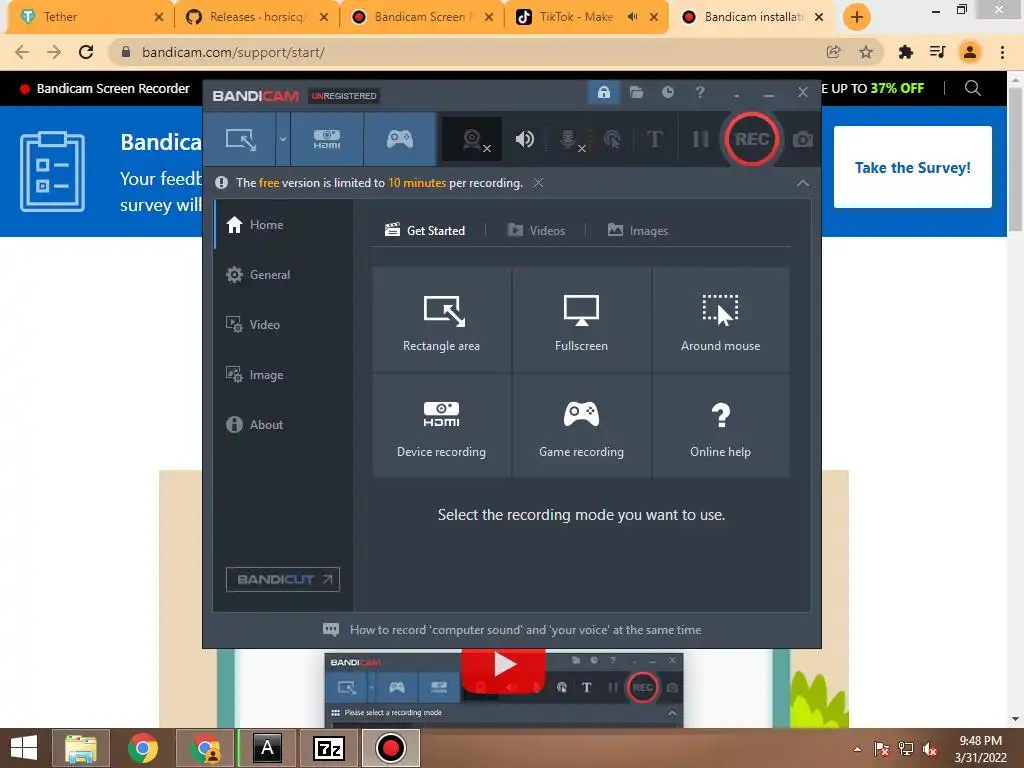Screen dimensions: 1024x768
Task: Take screenshot with camera icon
Action: [x=803, y=139]
